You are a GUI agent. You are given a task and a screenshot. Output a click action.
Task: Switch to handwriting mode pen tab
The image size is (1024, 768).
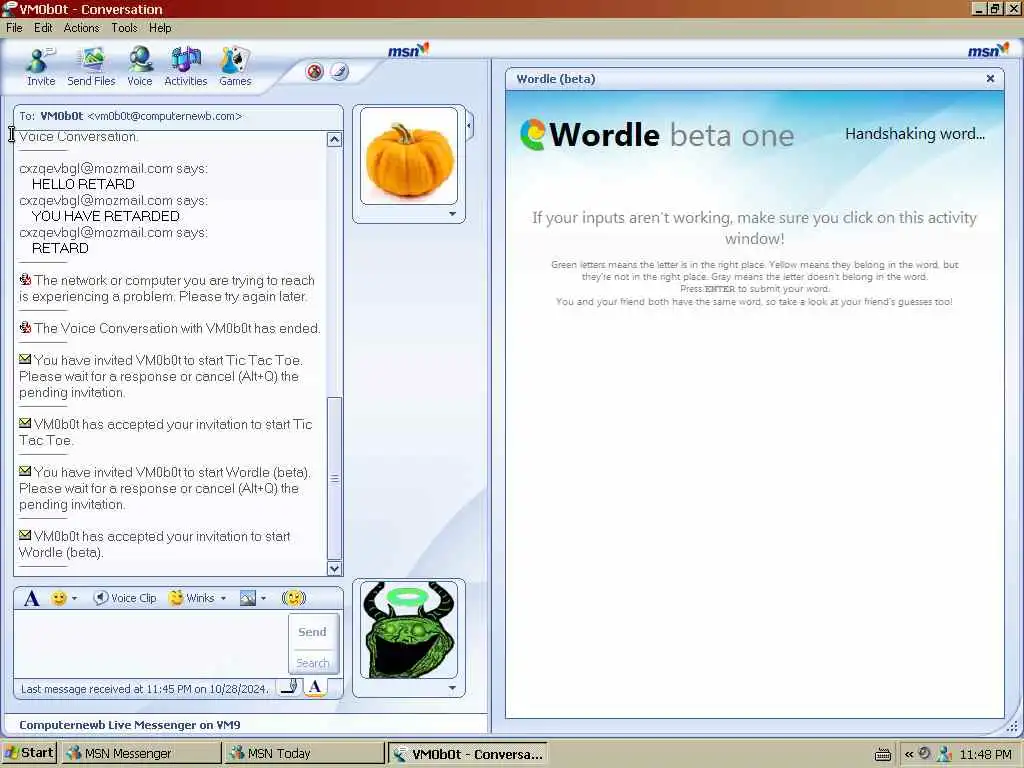click(x=289, y=686)
